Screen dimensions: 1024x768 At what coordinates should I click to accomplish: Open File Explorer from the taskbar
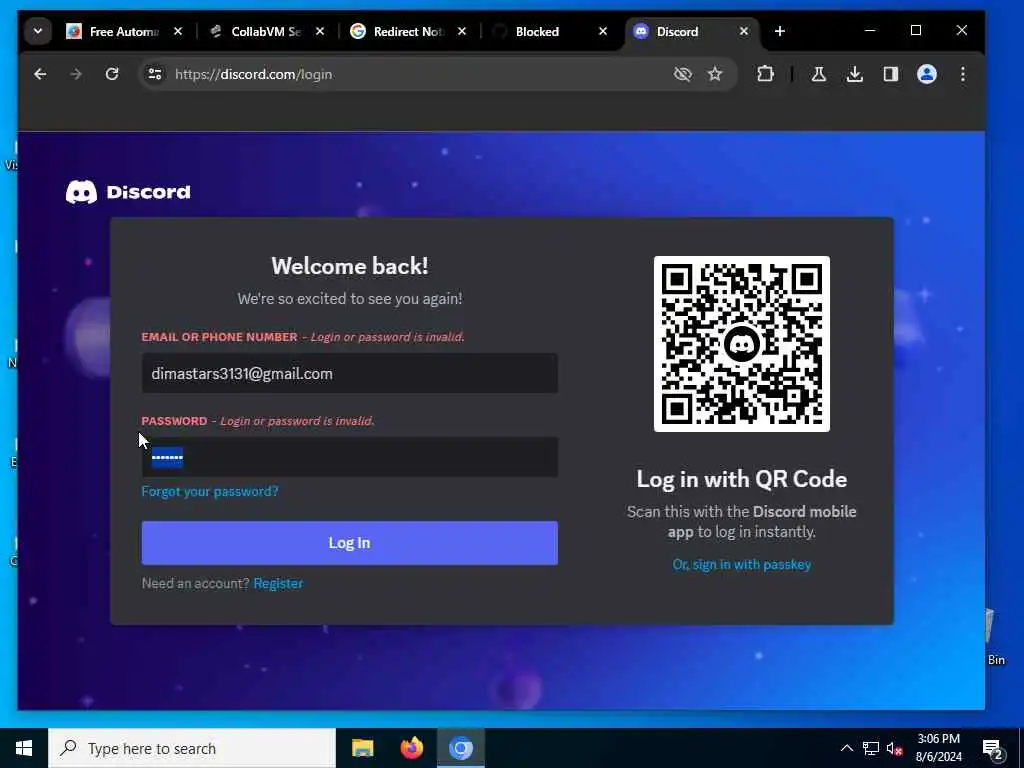[x=362, y=748]
